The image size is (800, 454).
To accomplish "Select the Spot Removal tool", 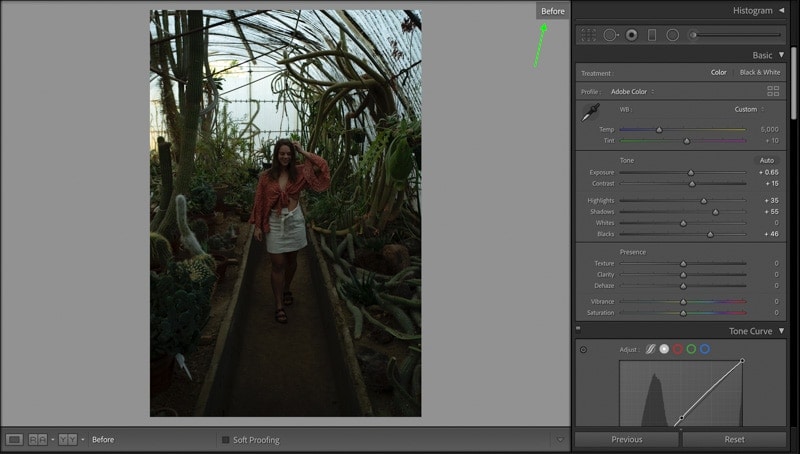I will (x=610, y=35).
